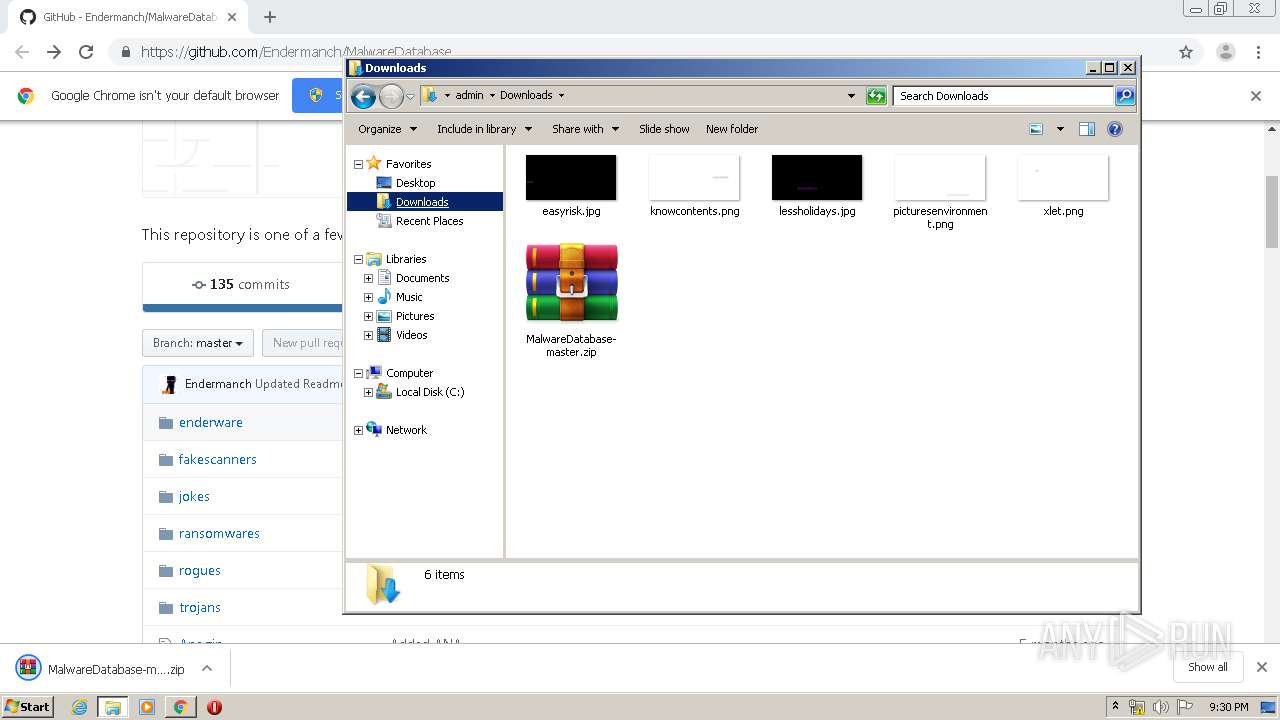Focus the Search Downloads field
The height and width of the screenshot is (720, 1280).
1003,96
